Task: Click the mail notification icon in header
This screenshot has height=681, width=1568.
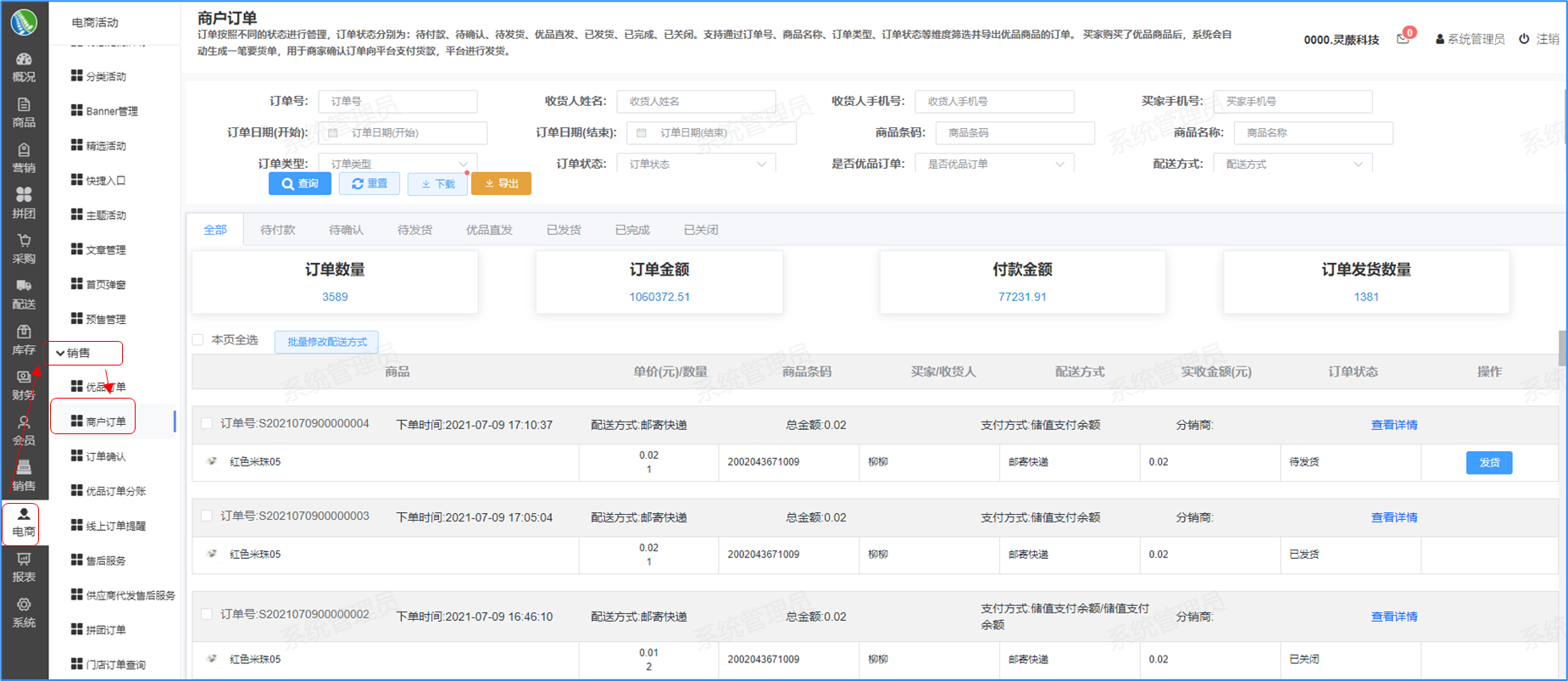Action: coord(1403,39)
